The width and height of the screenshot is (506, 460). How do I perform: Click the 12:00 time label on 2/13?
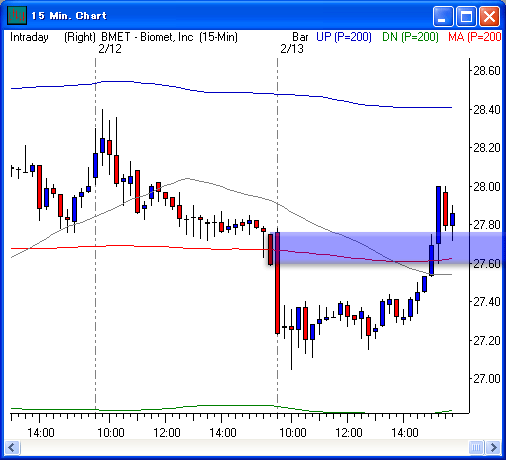pos(348,433)
